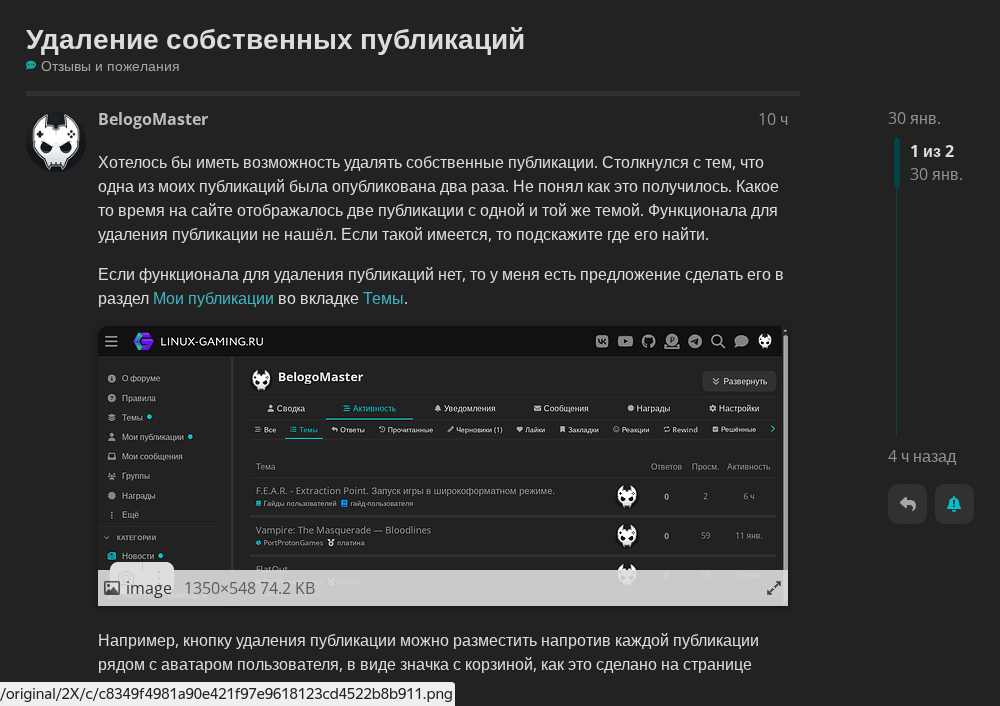This screenshot has width=1000, height=706.
Task: Click the Telegram icon in the embedded screenshot
Action: coord(694,341)
